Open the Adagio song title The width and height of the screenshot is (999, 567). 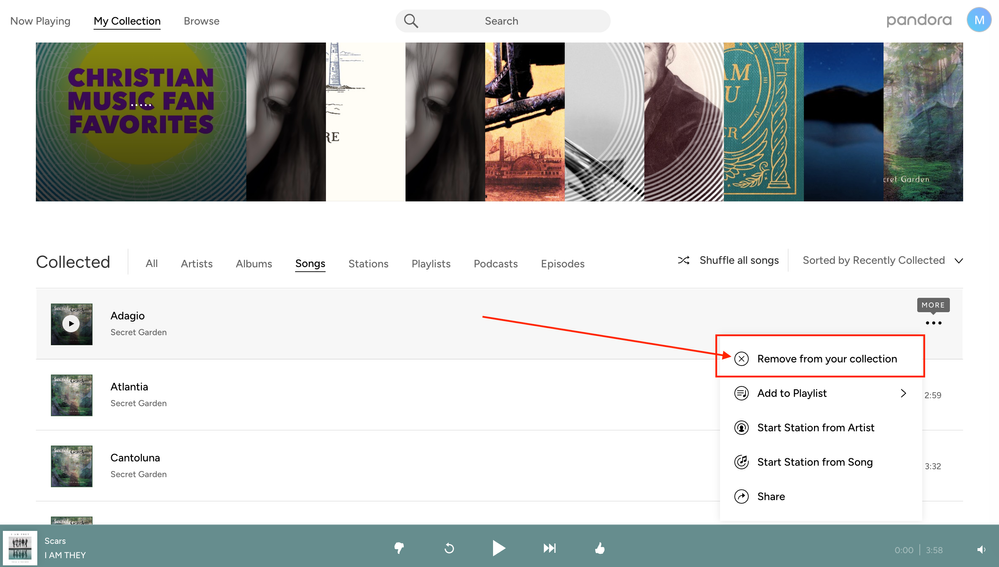[127, 315]
